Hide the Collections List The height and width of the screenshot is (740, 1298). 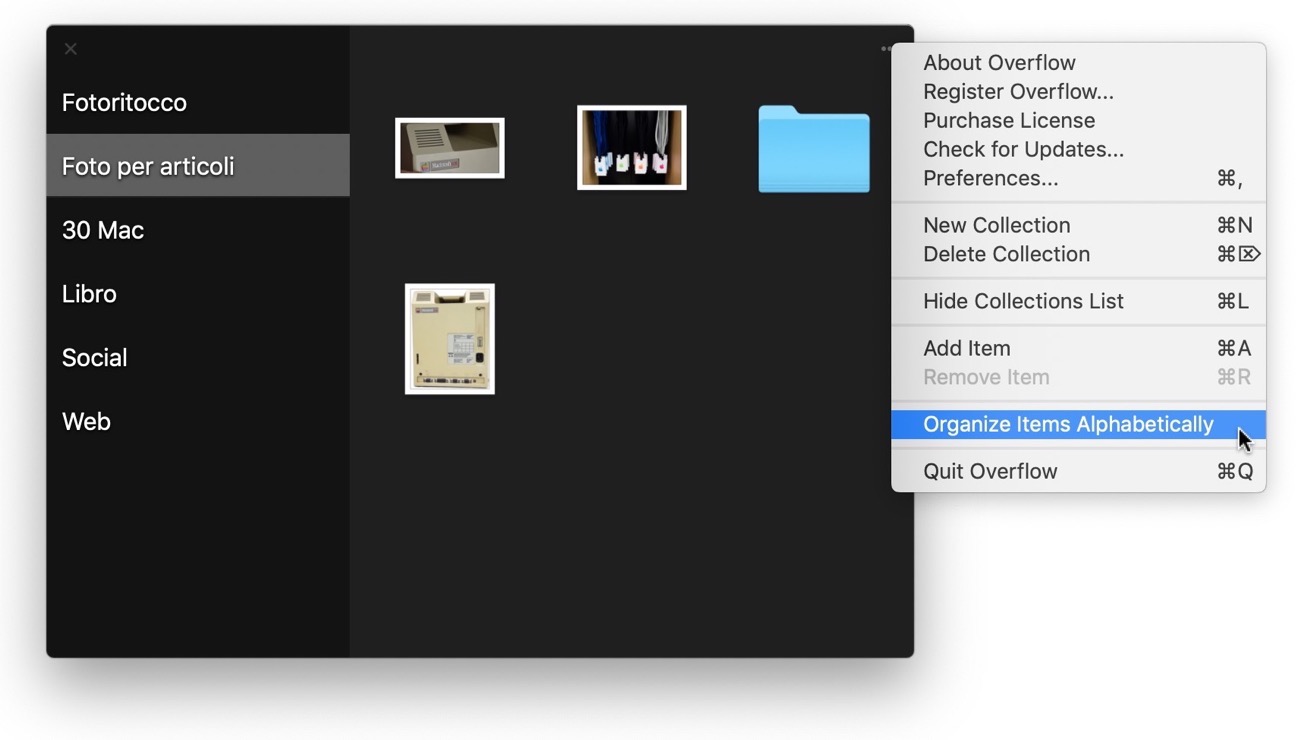pyautogui.click(x=1023, y=301)
